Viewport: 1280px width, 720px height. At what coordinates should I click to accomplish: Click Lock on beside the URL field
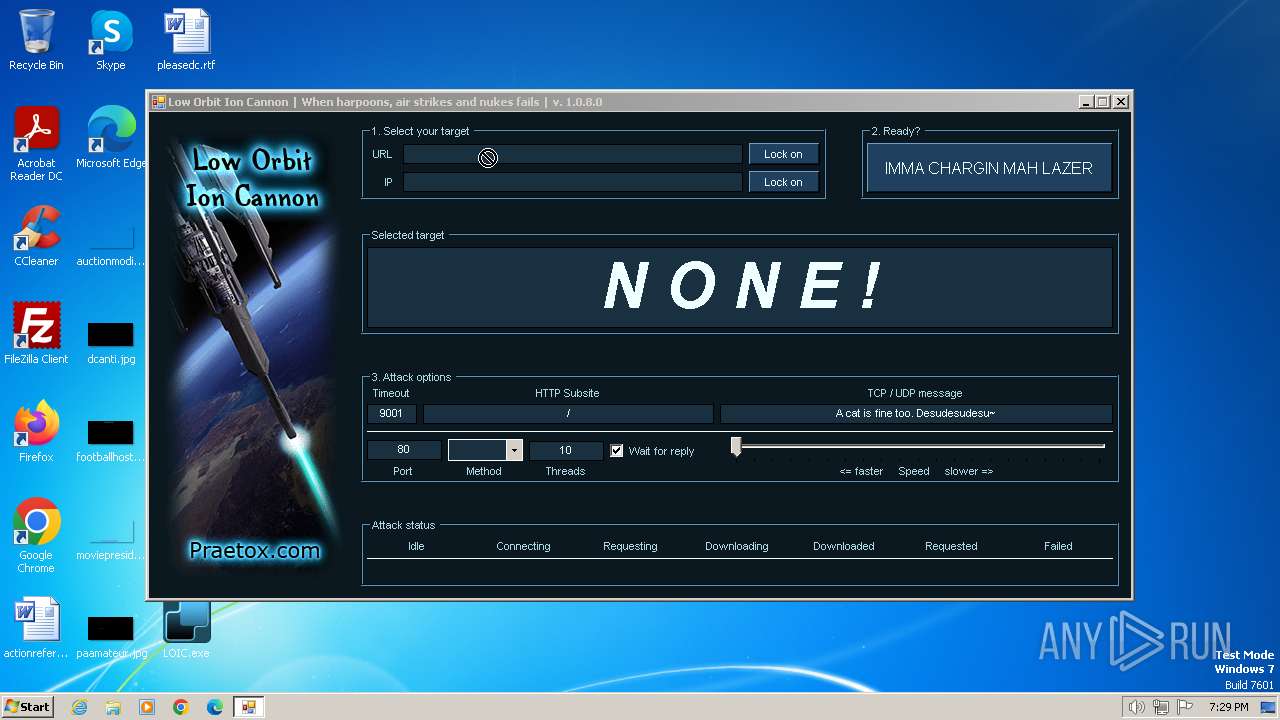pyautogui.click(x=783, y=154)
